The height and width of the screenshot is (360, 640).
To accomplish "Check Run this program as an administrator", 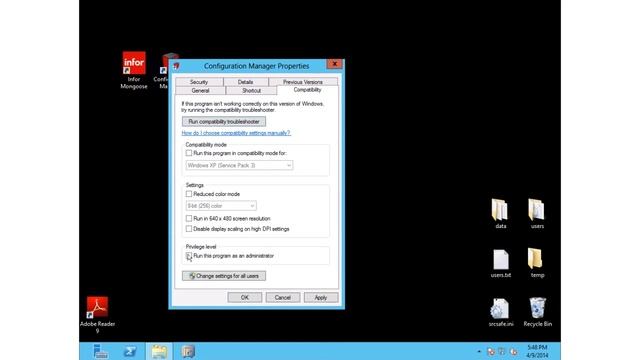I will coord(189,256).
